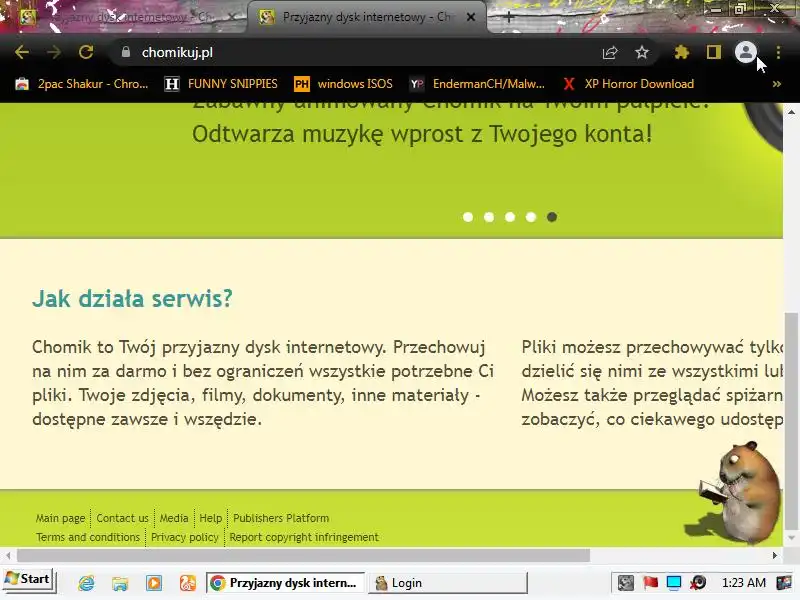The image size is (800, 600).
Task: Click the network monitor tray icon
Action: coord(674,583)
